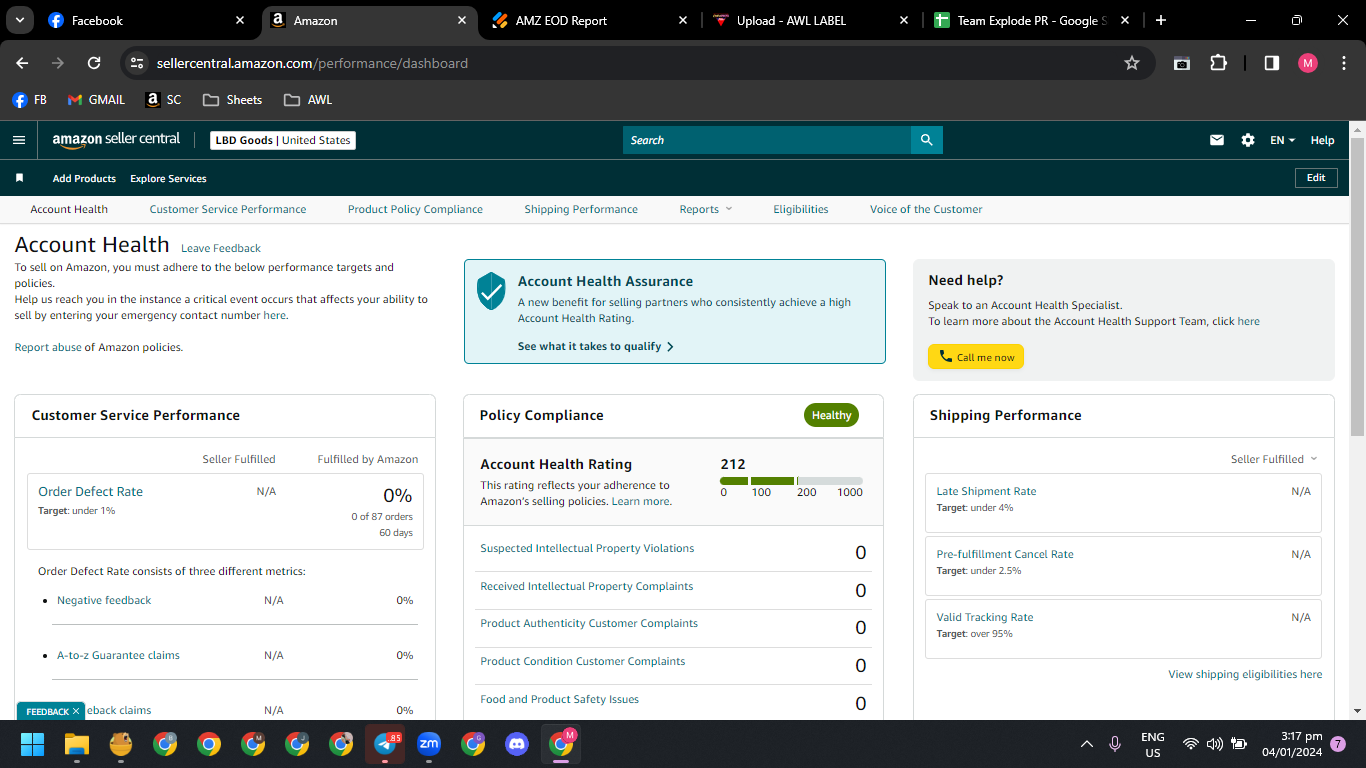Image resolution: width=1366 pixels, height=768 pixels.
Task: Open the EN language dropdown
Action: (1282, 140)
